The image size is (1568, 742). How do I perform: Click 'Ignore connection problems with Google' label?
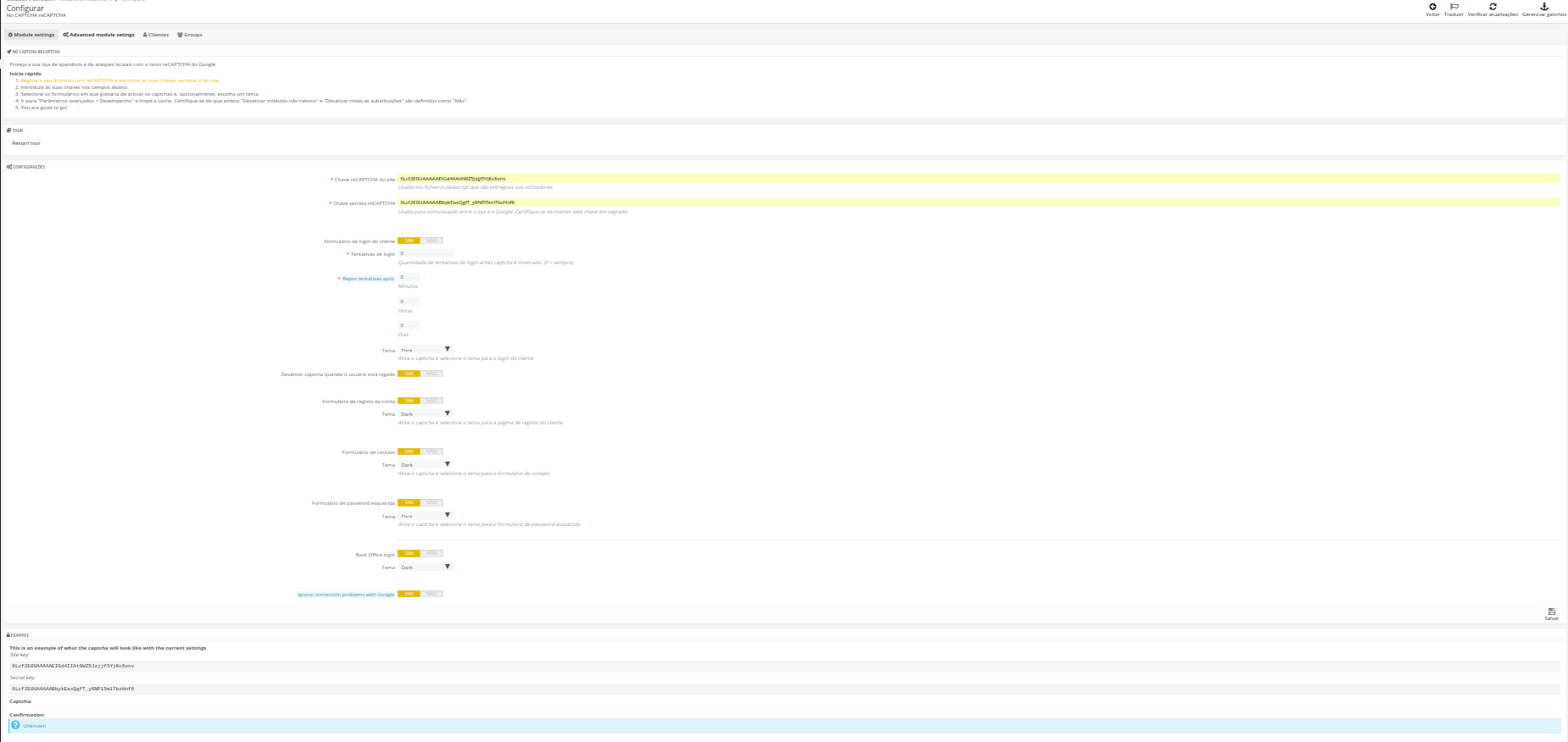pyautogui.click(x=346, y=595)
